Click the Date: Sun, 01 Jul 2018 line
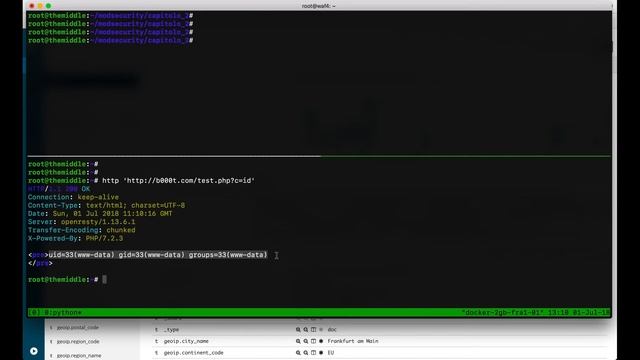 tap(100, 213)
